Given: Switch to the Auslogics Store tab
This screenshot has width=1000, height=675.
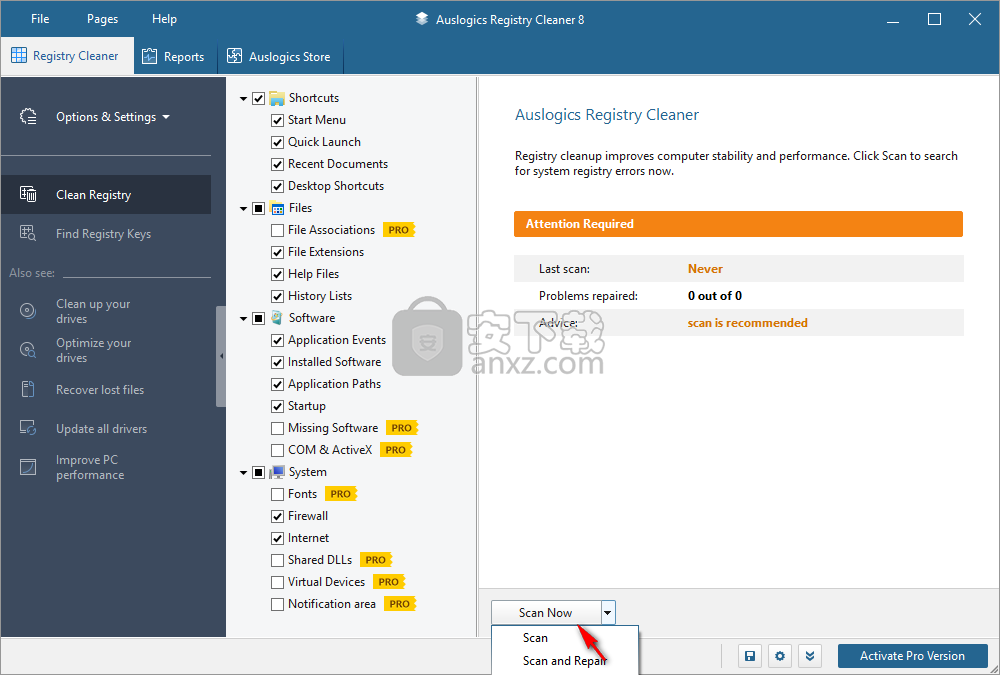Looking at the screenshot, I should pos(281,57).
